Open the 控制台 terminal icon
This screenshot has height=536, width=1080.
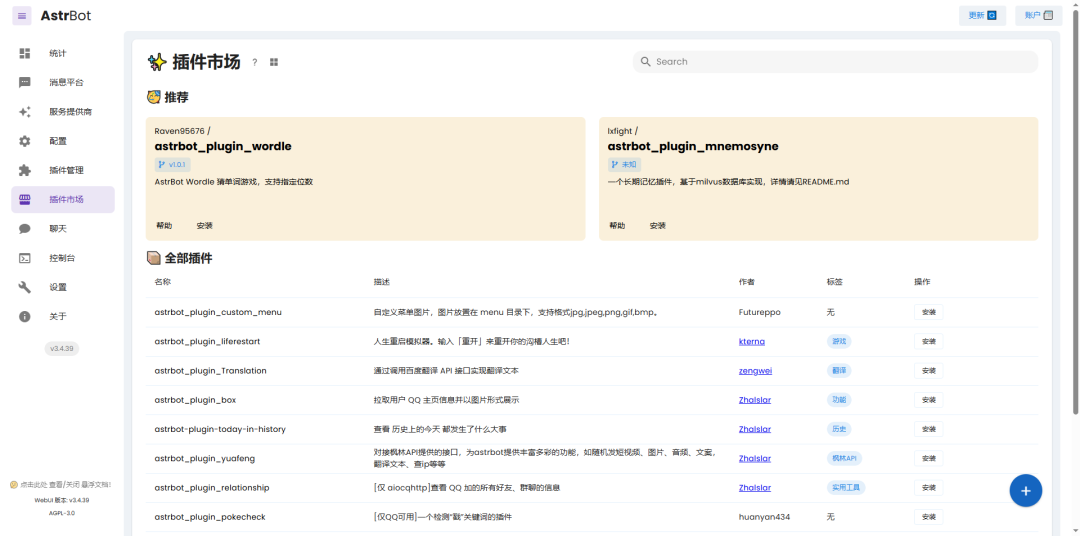[25, 258]
